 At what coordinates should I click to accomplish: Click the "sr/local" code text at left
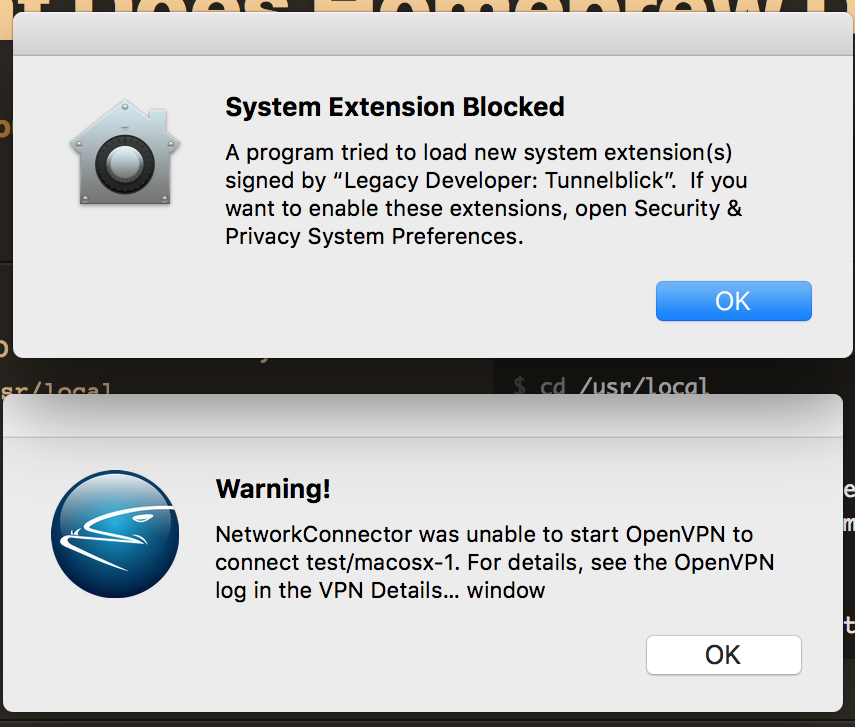(56, 388)
